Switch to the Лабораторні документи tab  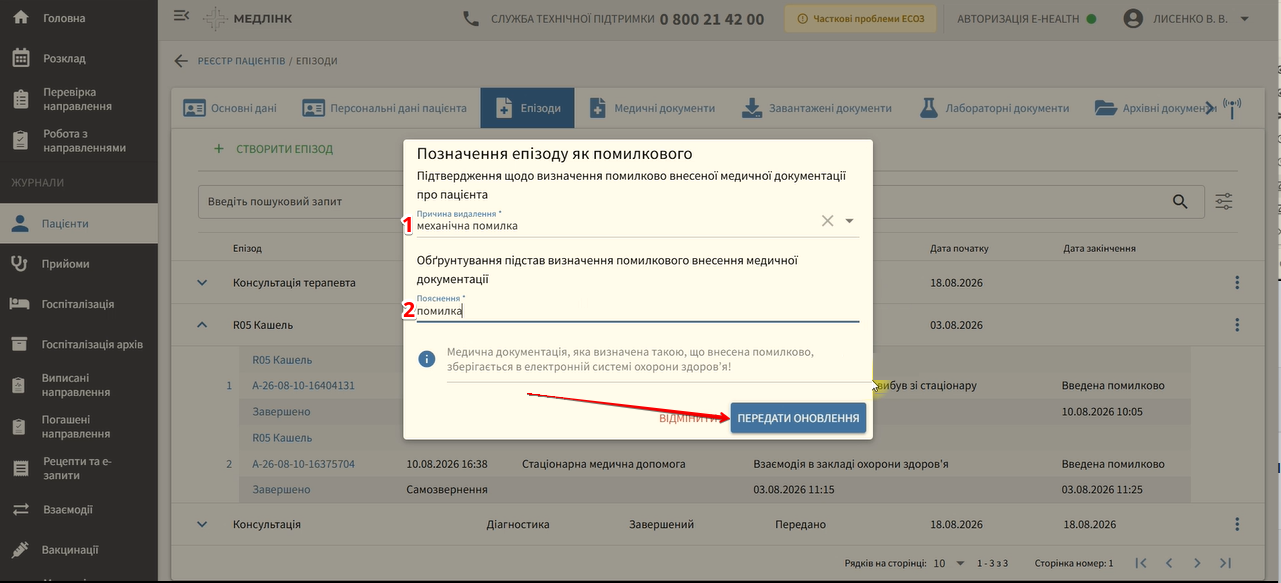(x=994, y=108)
